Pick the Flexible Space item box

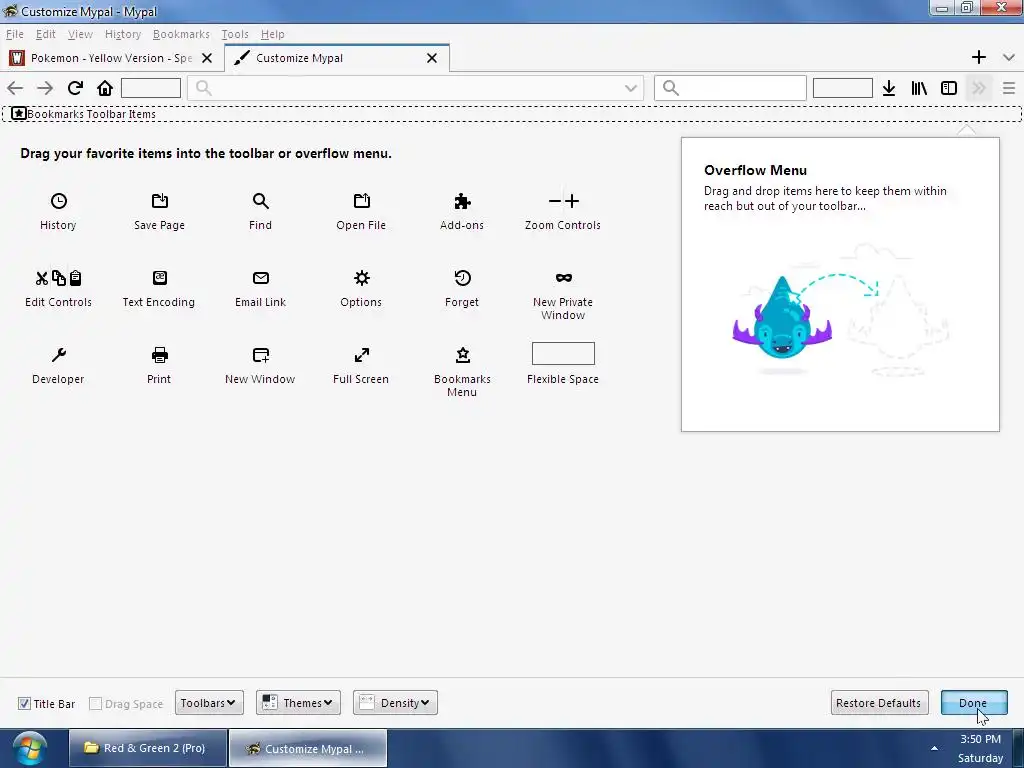point(563,353)
